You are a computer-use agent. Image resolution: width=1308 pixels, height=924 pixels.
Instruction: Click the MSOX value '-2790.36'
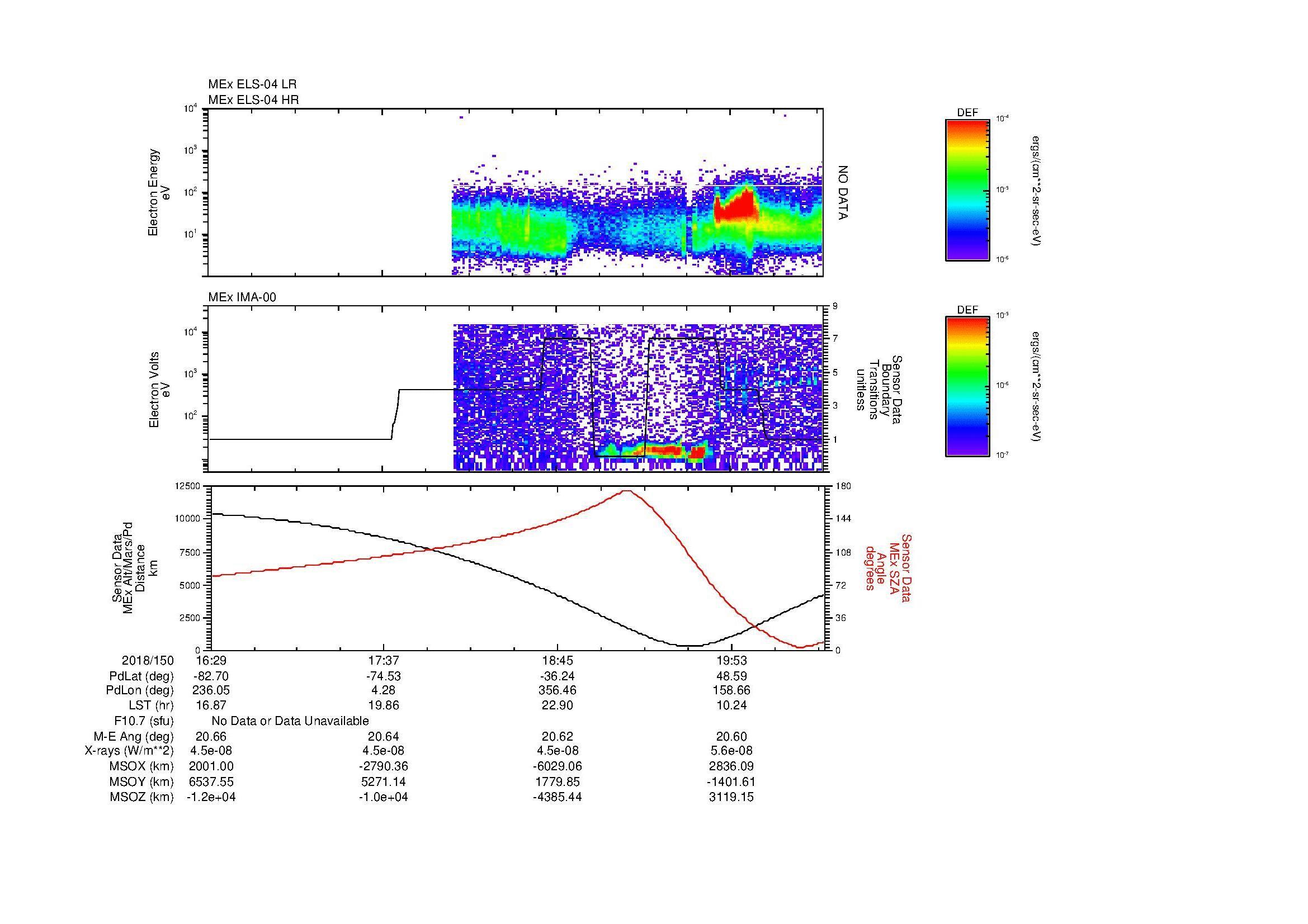pyautogui.click(x=384, y=766)
